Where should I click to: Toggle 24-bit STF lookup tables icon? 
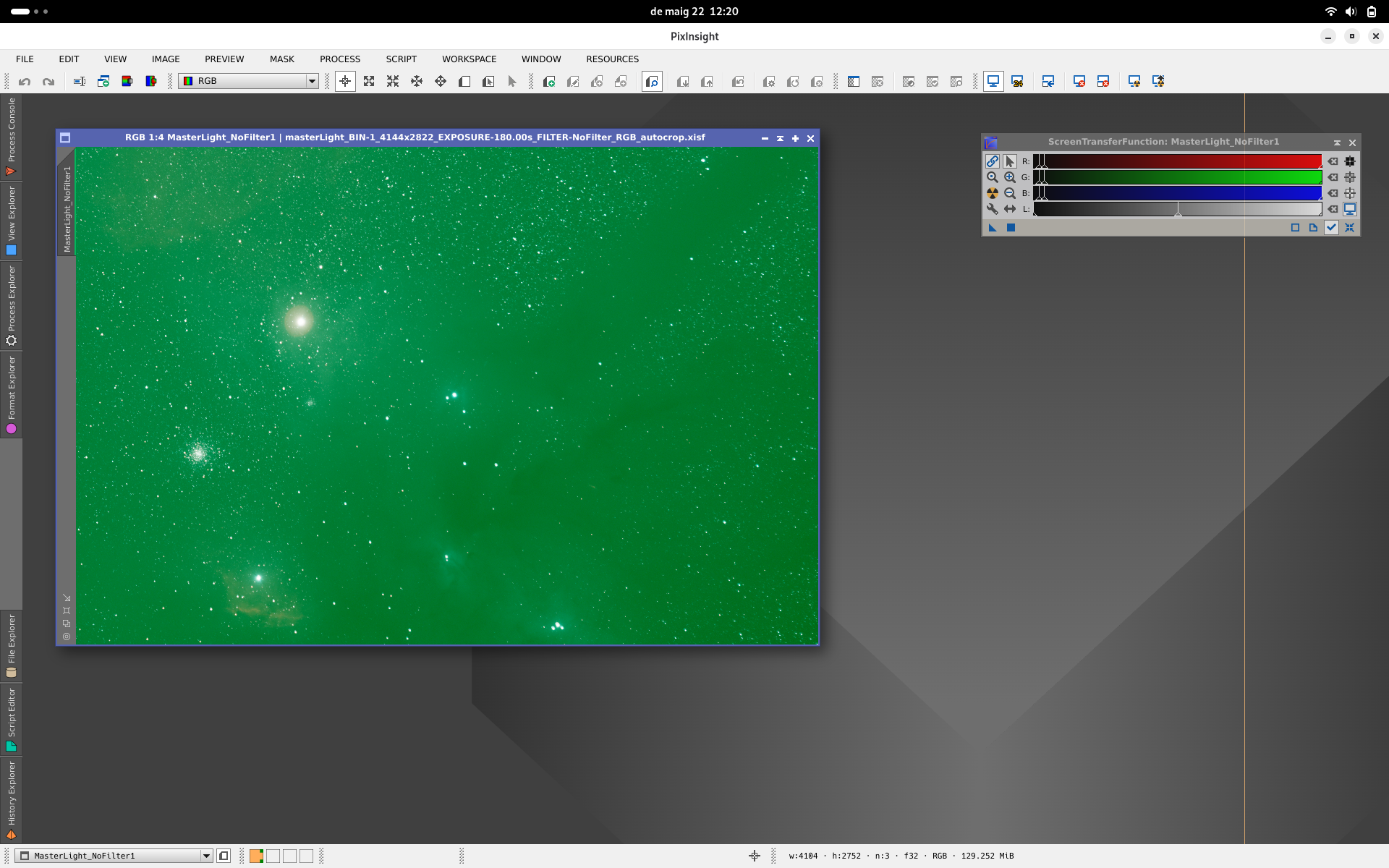[1017, 82]
